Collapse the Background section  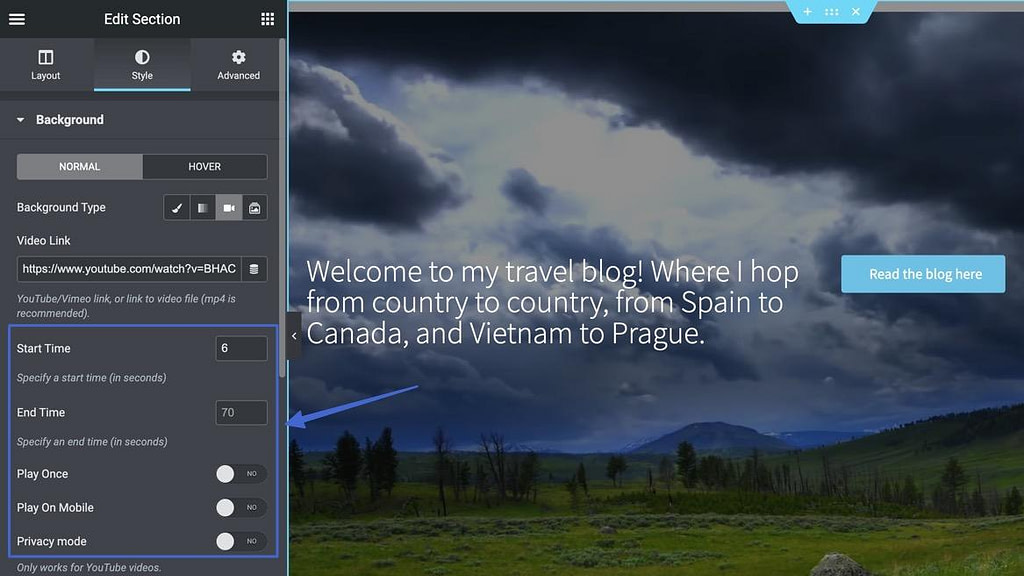[x=20, y=119]
